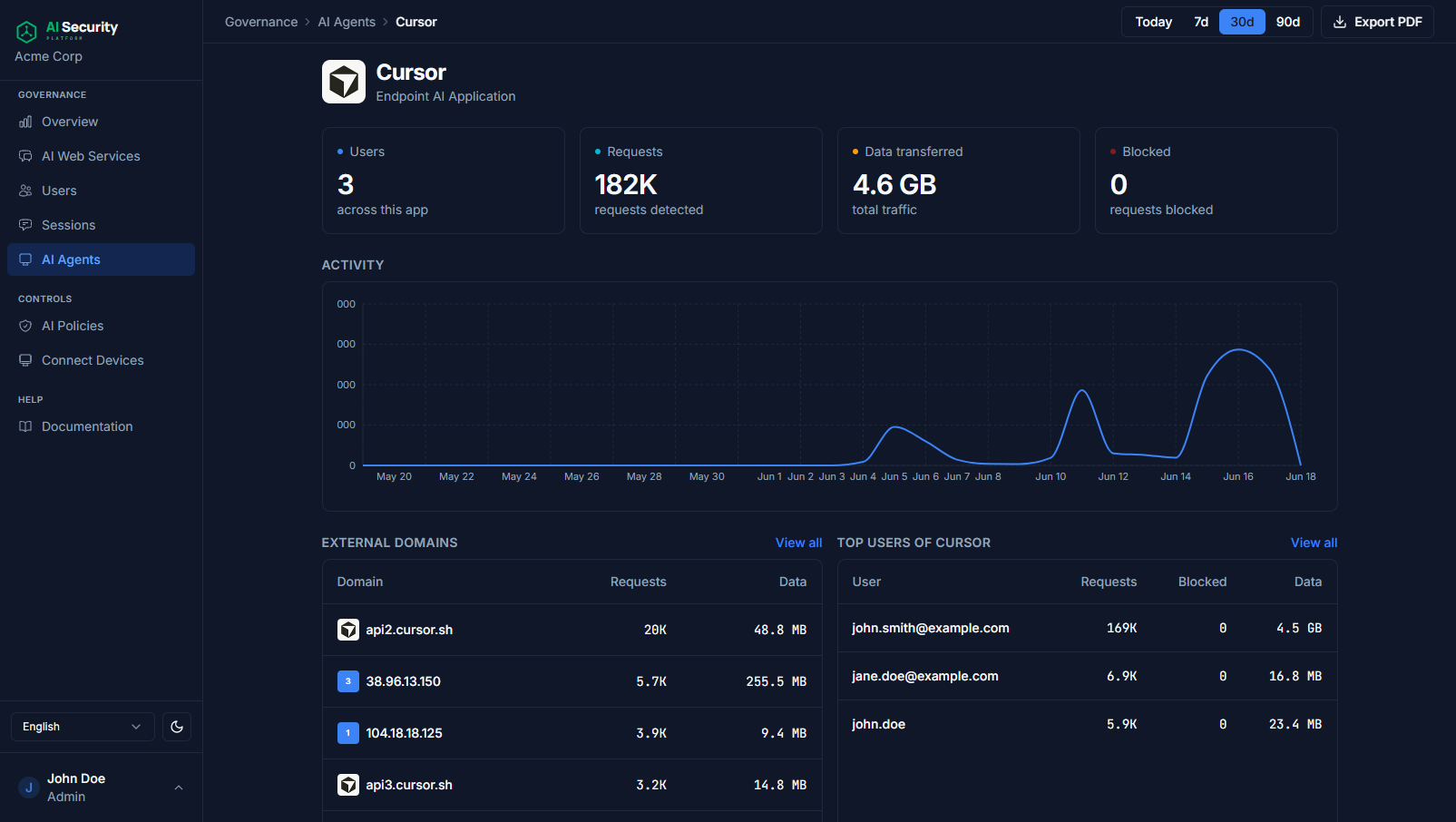Screen dimensions: 1456x822
Task: Select the Today time range
Action: coord(1154,22)
